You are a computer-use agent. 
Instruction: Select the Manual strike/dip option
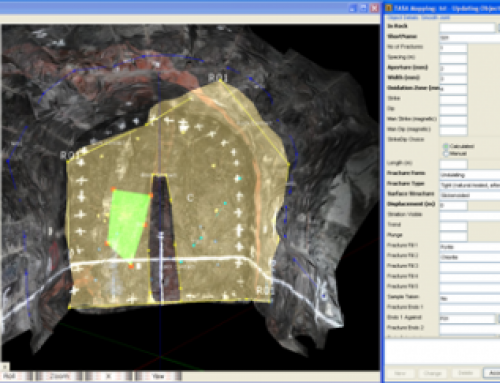(446, 154)
